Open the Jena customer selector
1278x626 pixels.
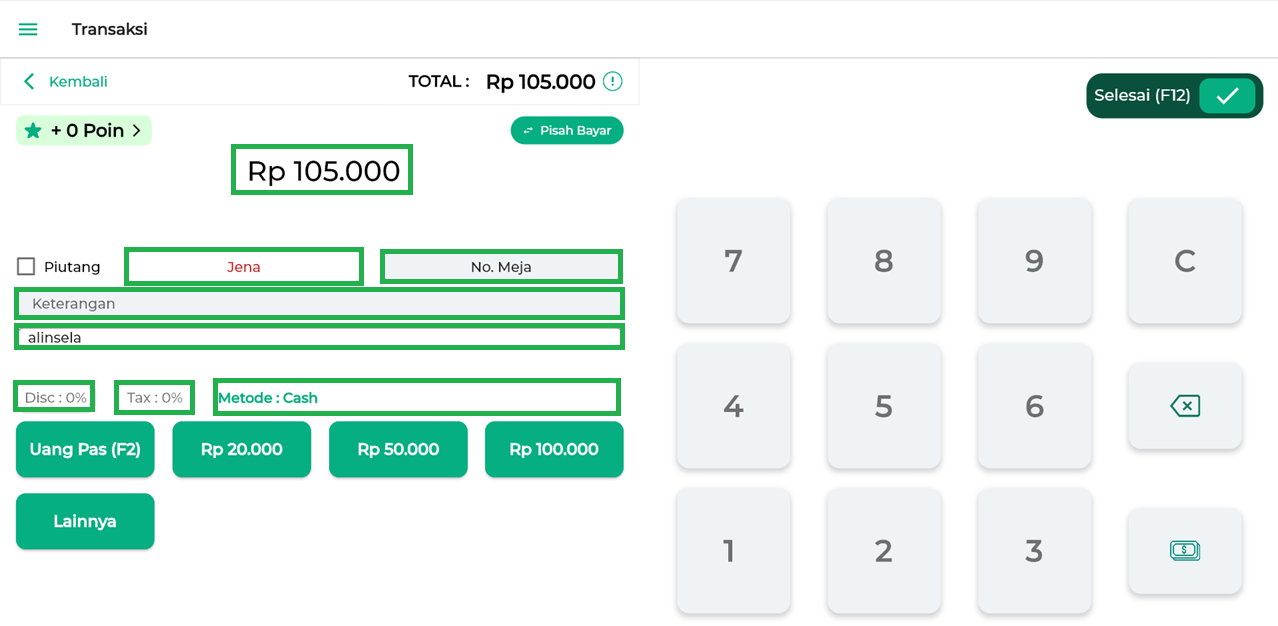pos(243,267)
